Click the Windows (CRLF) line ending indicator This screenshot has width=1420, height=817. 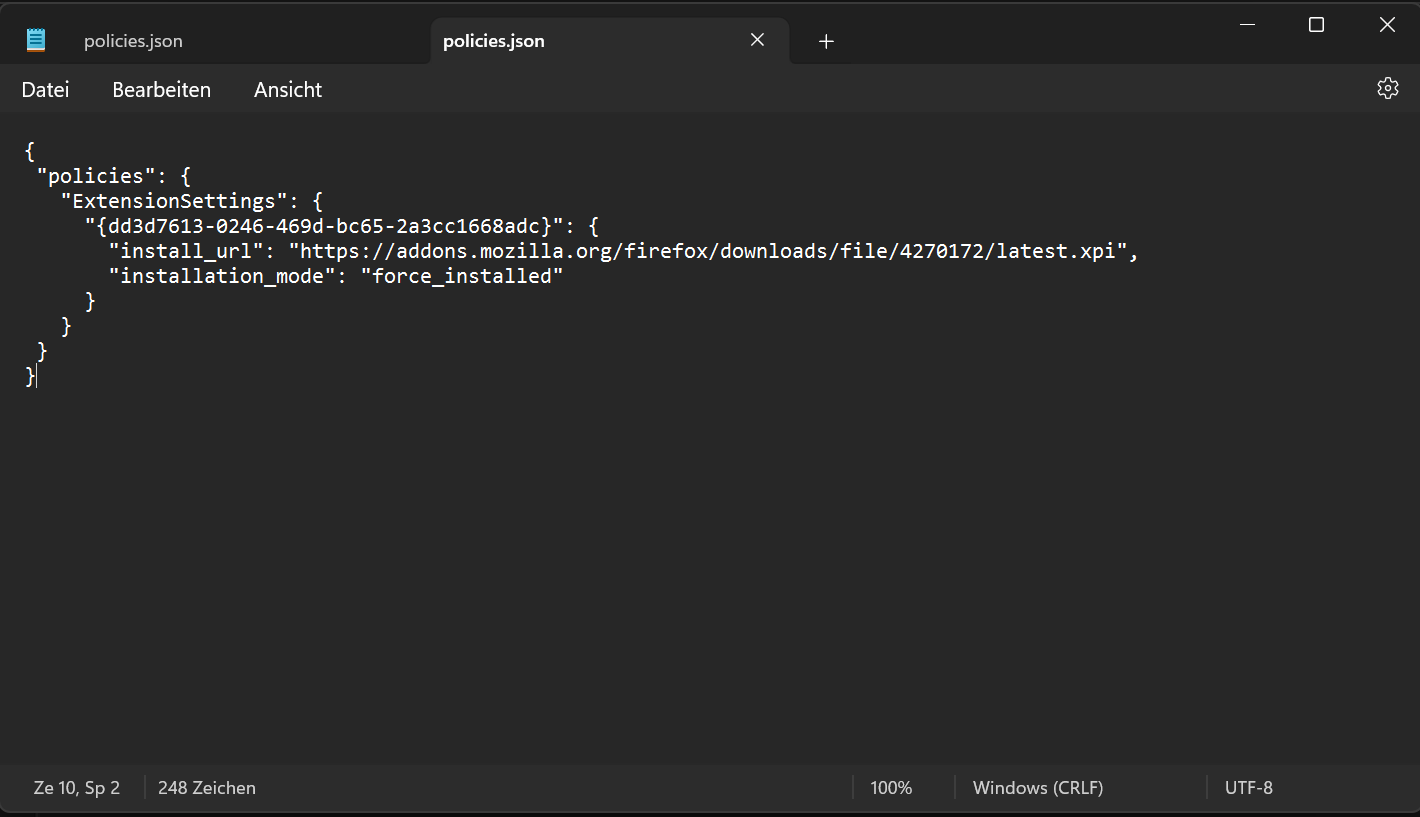[1038, 788]
